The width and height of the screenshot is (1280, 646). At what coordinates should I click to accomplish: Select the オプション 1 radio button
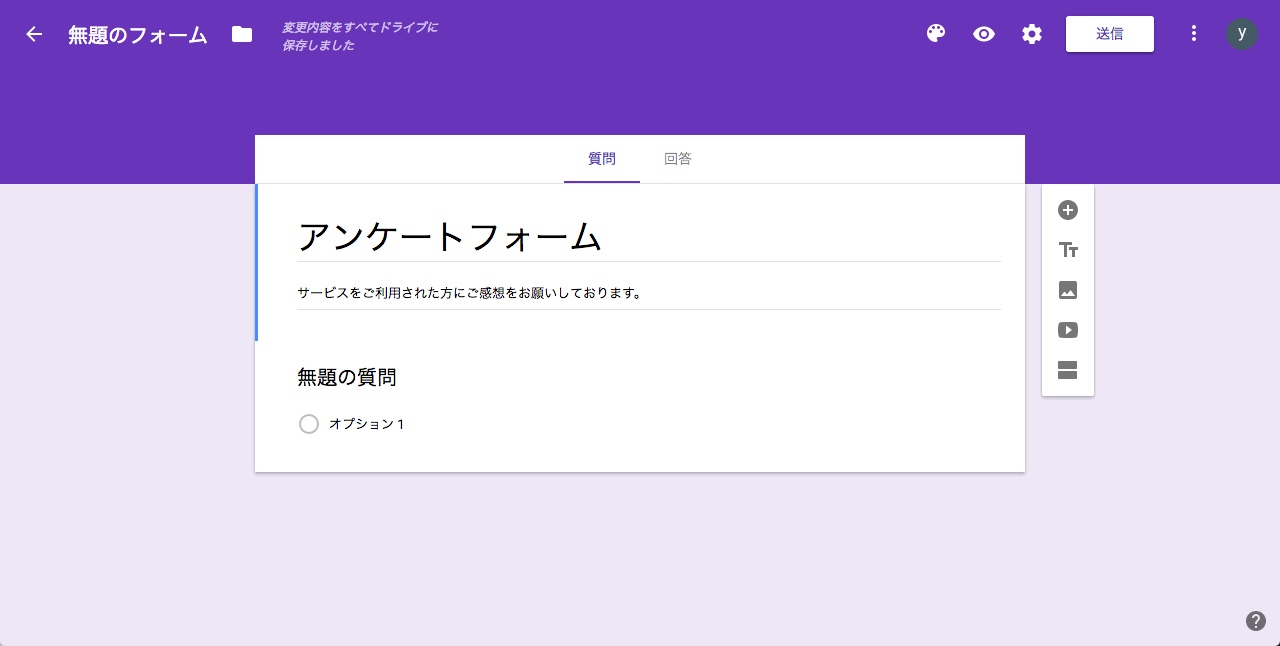pos(309,424)
